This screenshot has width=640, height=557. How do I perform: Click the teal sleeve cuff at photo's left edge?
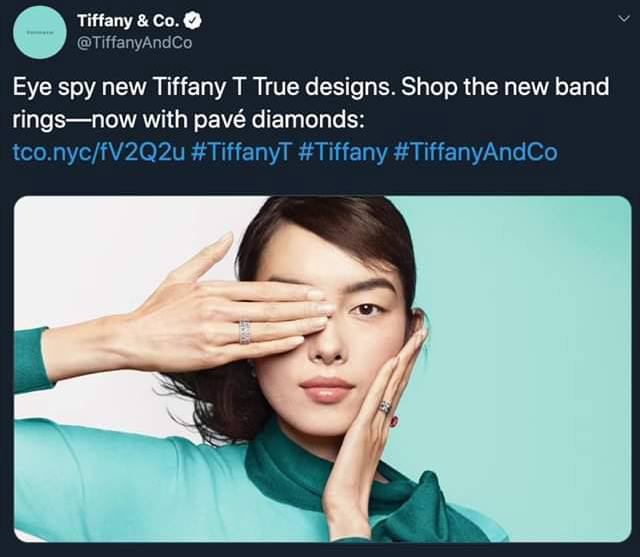tap(31, 359)
